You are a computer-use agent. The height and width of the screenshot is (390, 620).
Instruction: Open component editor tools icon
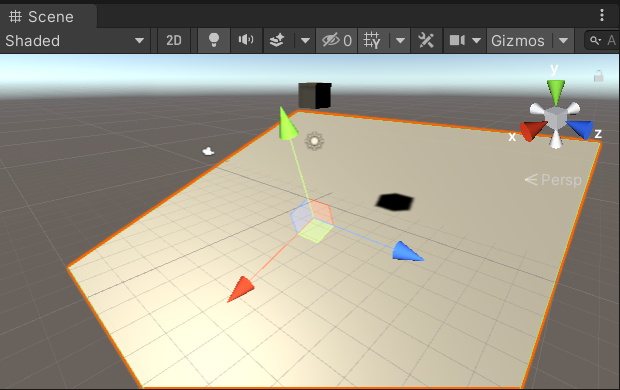[426, 41]
